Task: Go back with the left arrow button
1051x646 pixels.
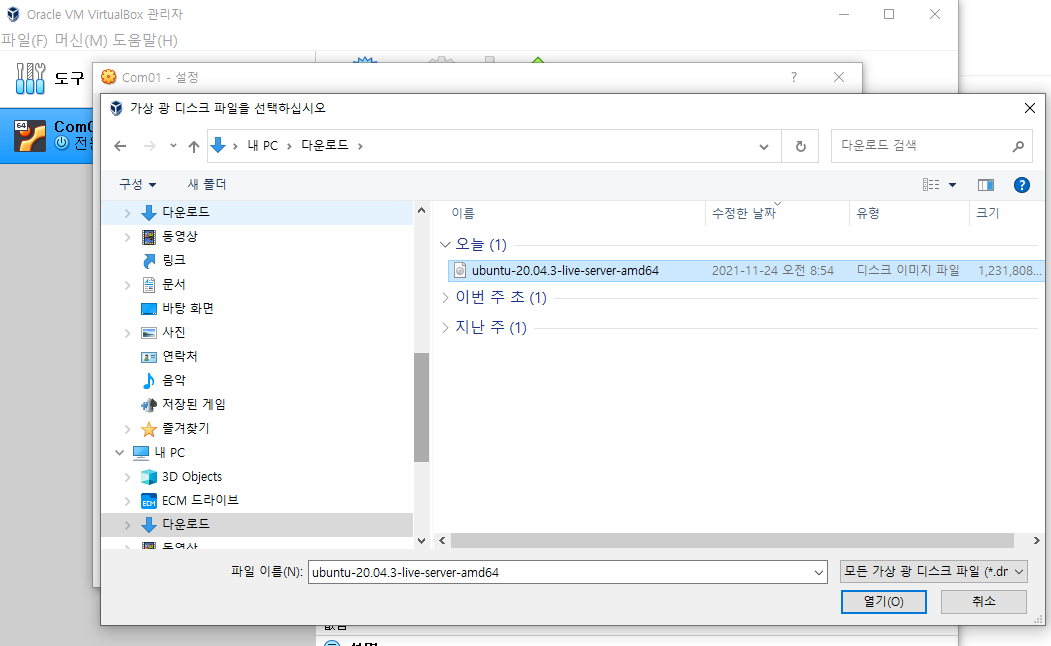Action: (x=120, y=146)
